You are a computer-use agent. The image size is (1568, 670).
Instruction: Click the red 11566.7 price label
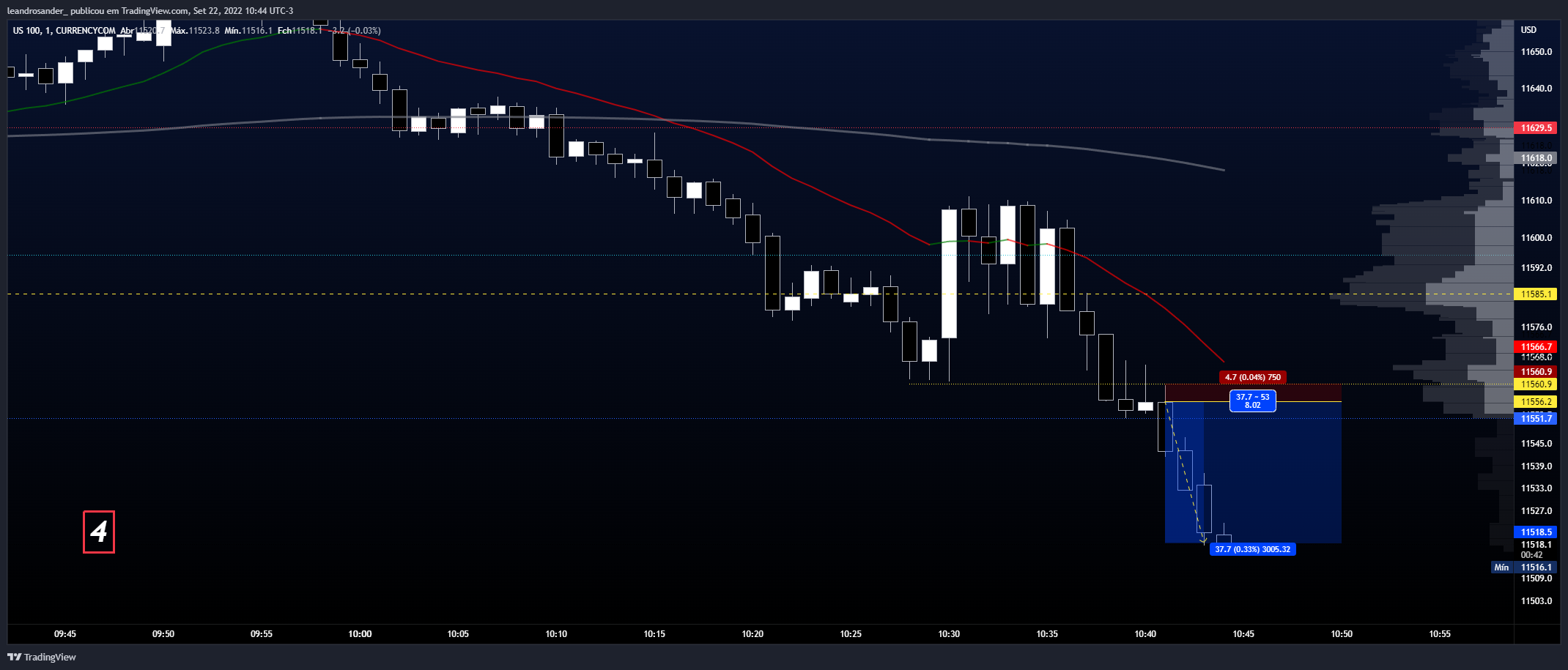pos(1536,347)
